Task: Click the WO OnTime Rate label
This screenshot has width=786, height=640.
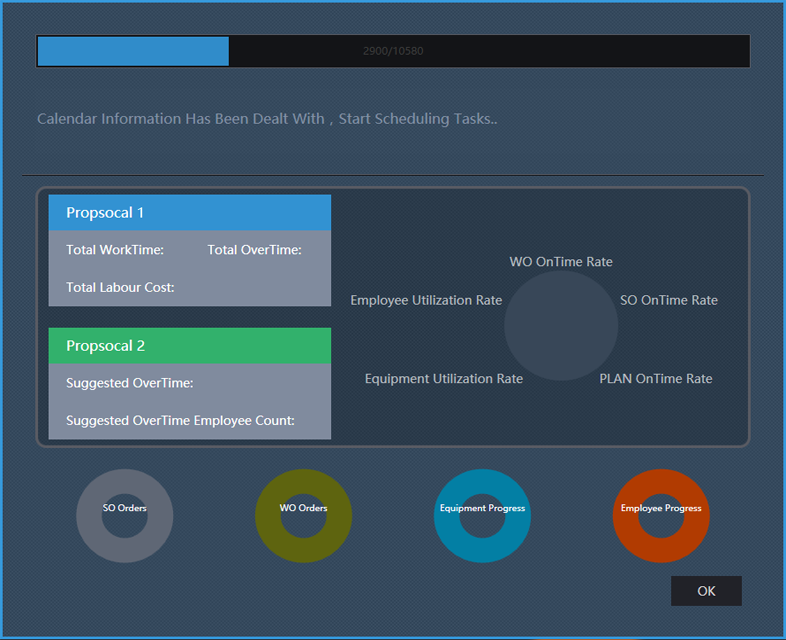Action: tap(561, 262)
